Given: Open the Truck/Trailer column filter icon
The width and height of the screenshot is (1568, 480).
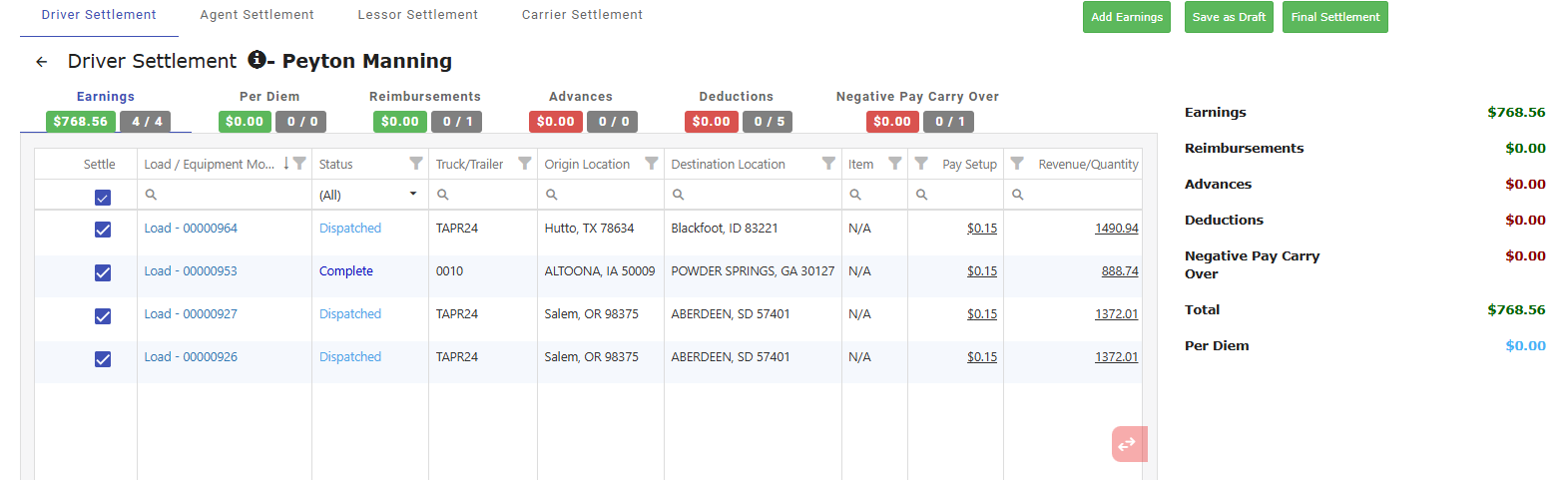Looking at the screenshot, I should tap(525, 164).
